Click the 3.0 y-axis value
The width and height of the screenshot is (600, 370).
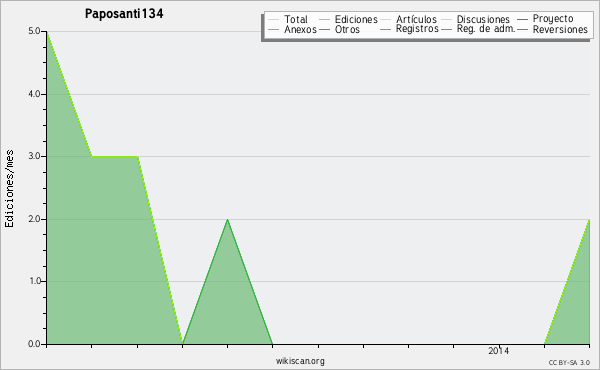34,156
